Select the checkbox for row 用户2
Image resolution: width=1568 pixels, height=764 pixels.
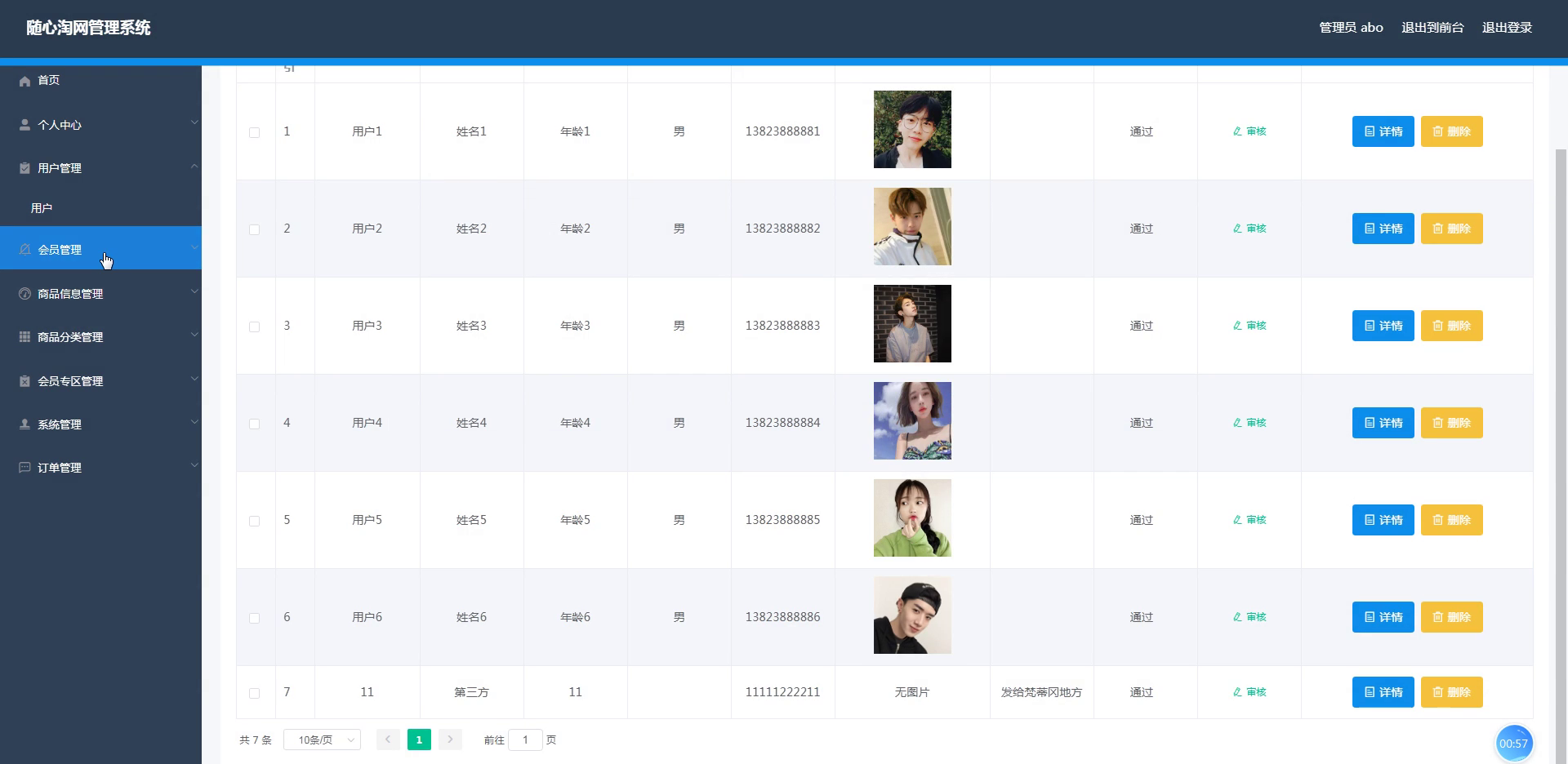tap(255, 229)
